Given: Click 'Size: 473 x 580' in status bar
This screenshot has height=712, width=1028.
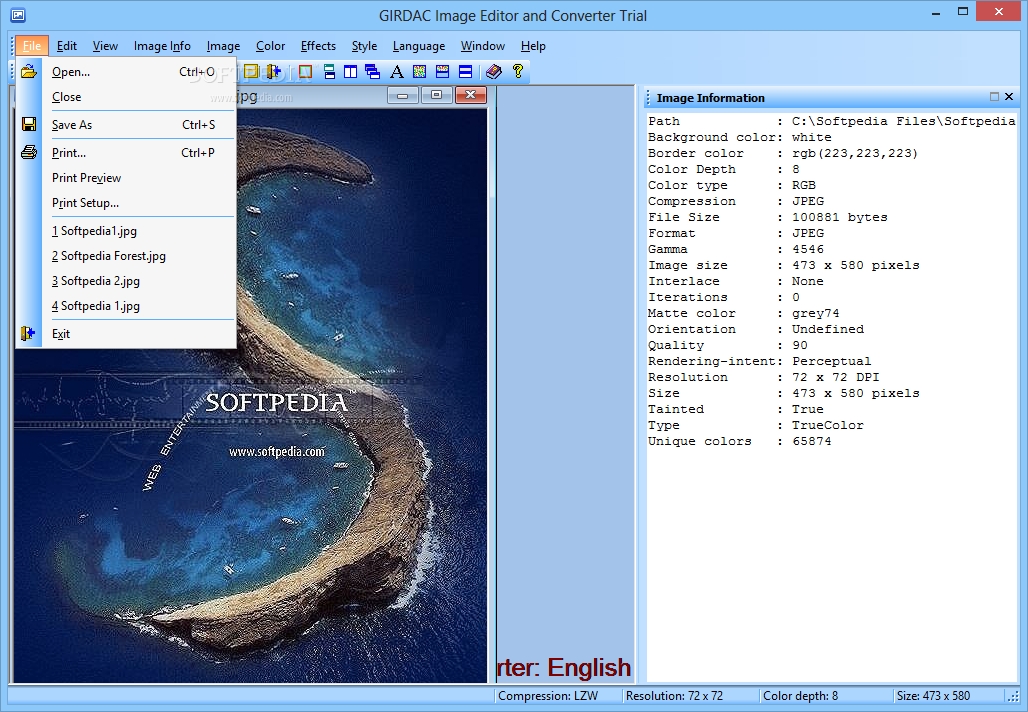Looking at the screenshot, I should [x=933, y=696].
